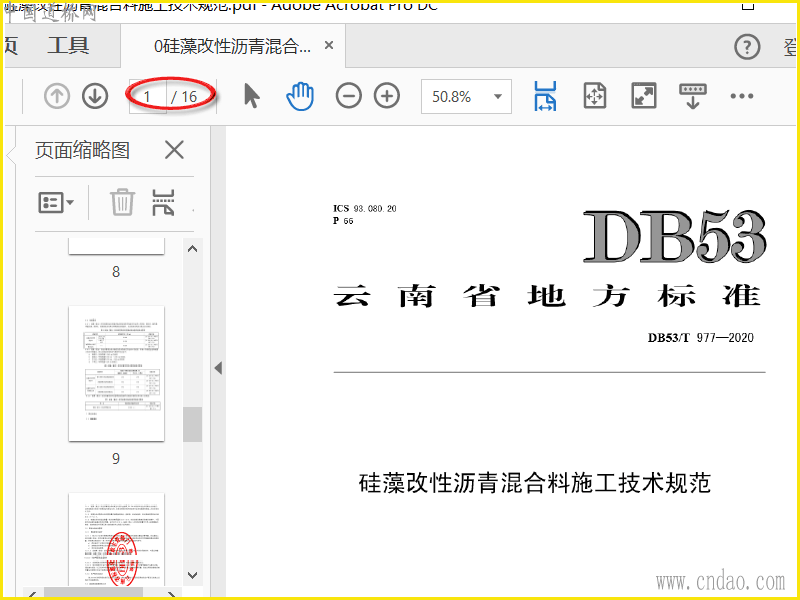Click the P 66 classification text
This screenshot has width=800, height=600.
[343, 221]
